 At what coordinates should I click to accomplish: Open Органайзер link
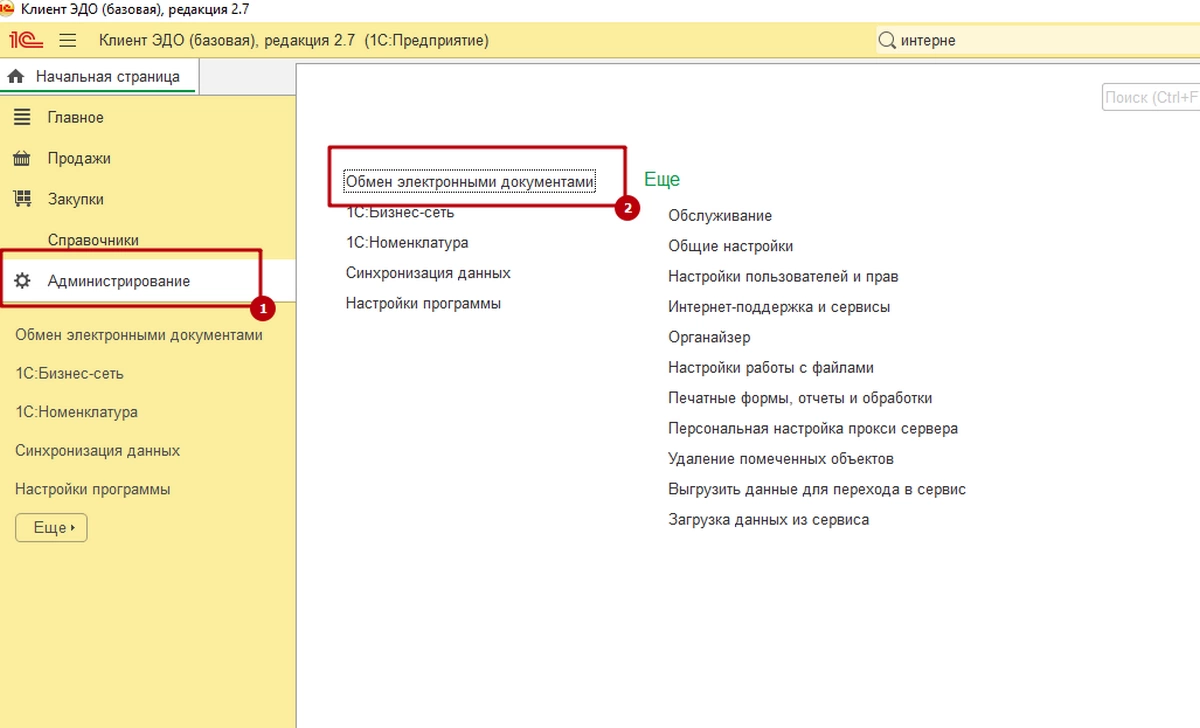coord(709,337)
